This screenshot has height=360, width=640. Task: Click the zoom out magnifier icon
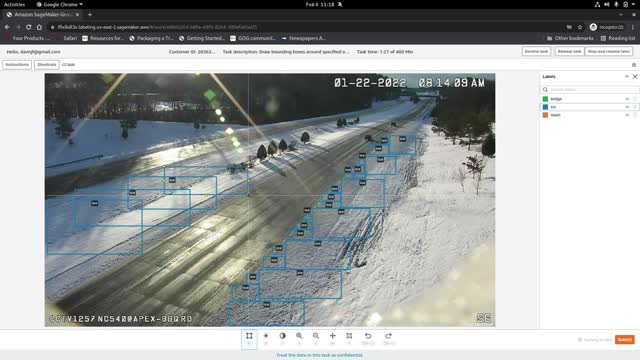pos(316,336)
